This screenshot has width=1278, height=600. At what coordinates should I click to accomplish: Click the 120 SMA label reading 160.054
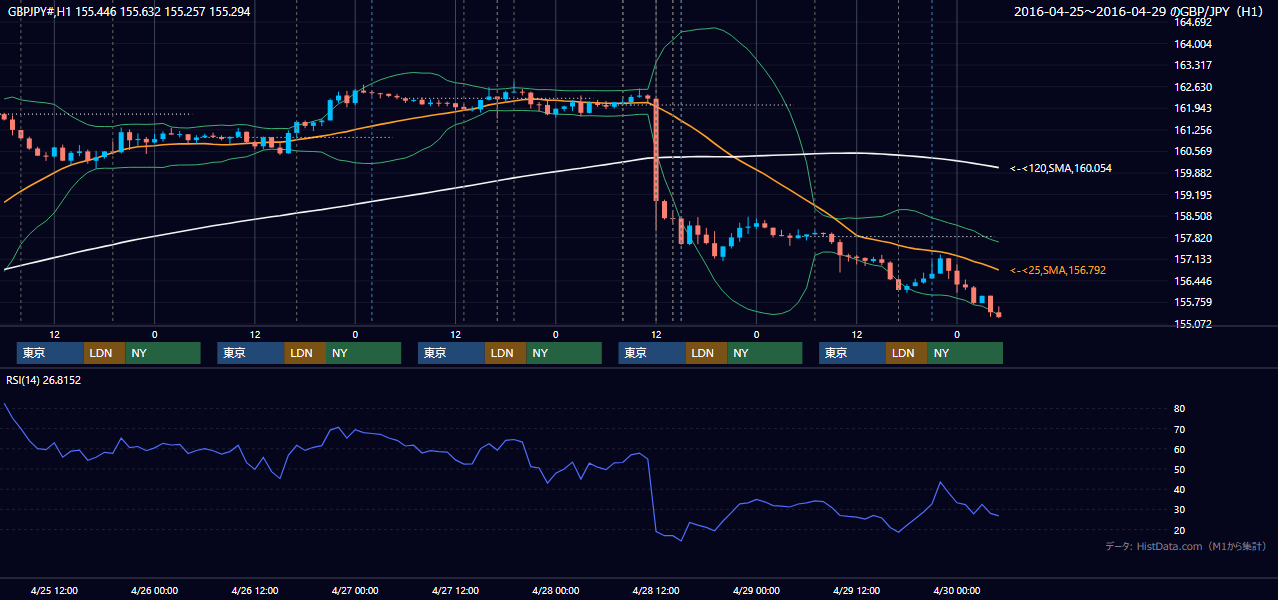pos(1060,169)
